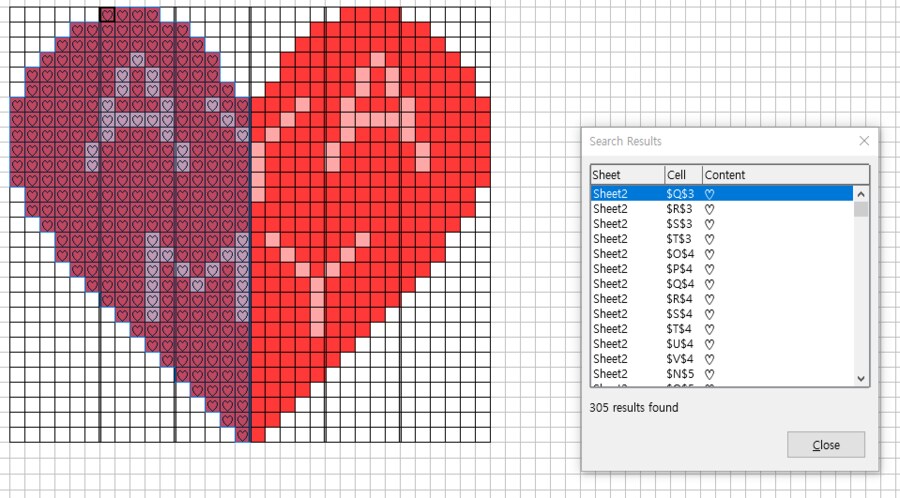Select the $R$3 result row
The width and height of the screenshot is (900, 498).
(x=720, y=208)
